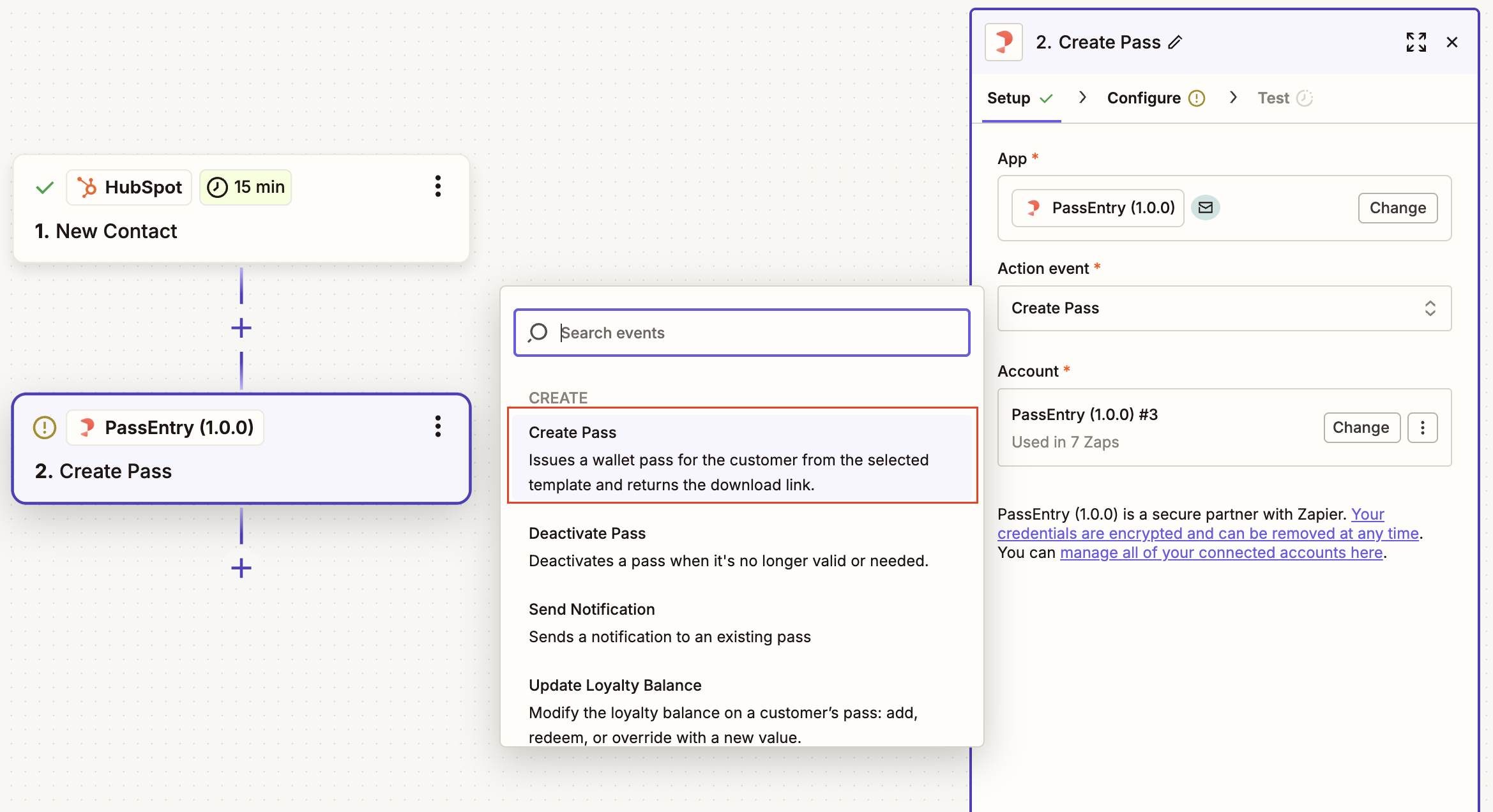Image resolution: width=1493 pixels, height=812 pixels.
Task: Click chevron between Setup and Configure
Action: [1082, 97]
